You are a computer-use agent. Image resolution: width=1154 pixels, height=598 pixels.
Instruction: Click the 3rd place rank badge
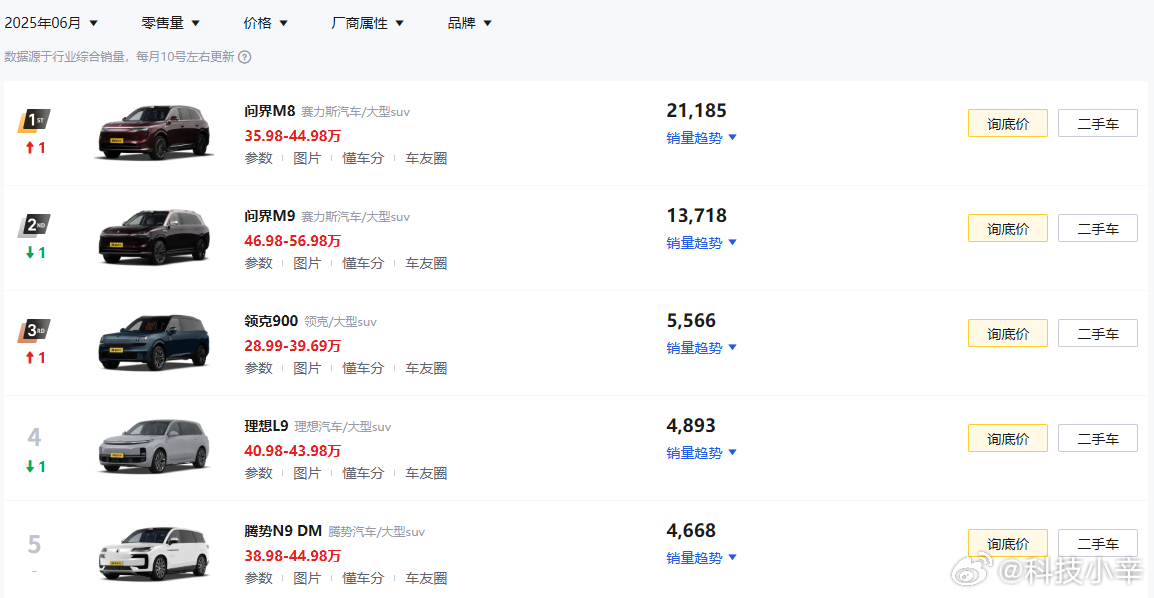pyautogui.click(x=34, y=331)
